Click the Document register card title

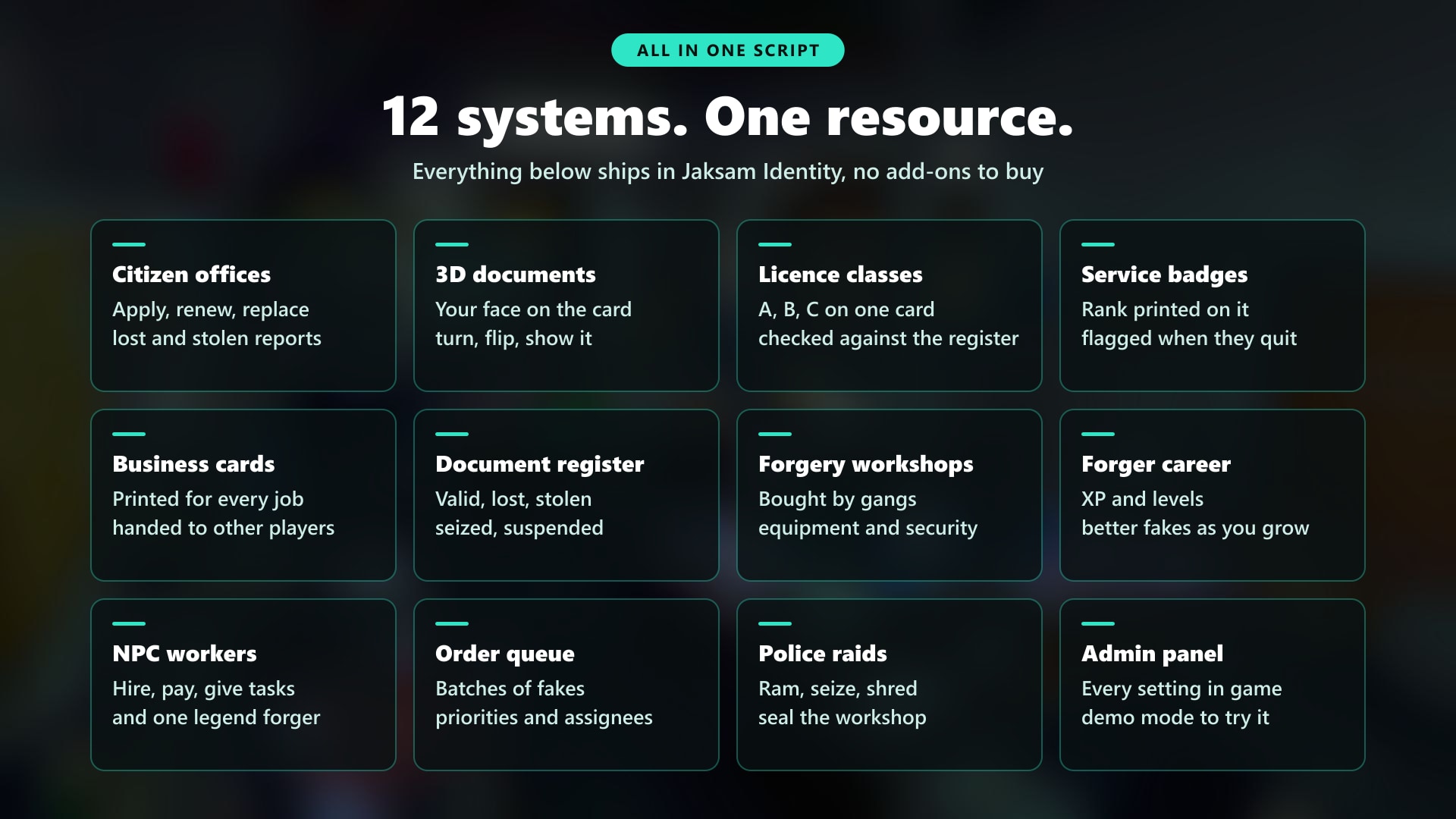539,464
